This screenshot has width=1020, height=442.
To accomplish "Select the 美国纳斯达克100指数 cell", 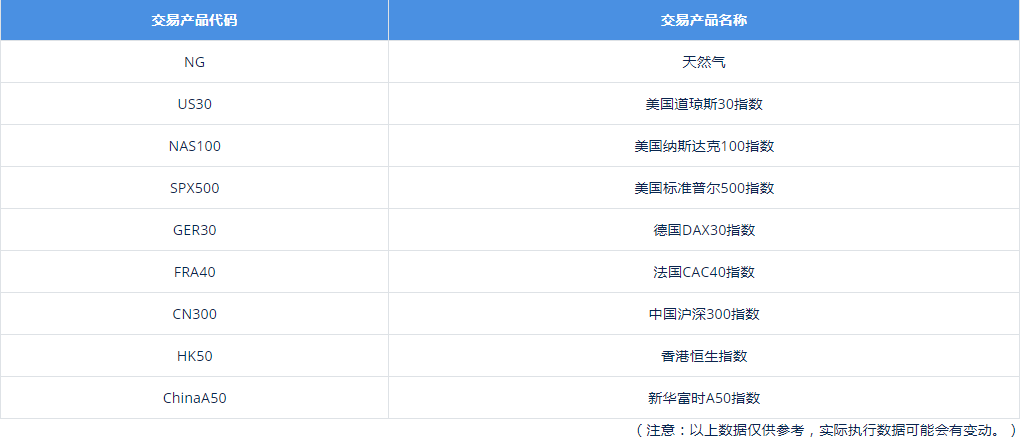I will click(x=704, y=146).
